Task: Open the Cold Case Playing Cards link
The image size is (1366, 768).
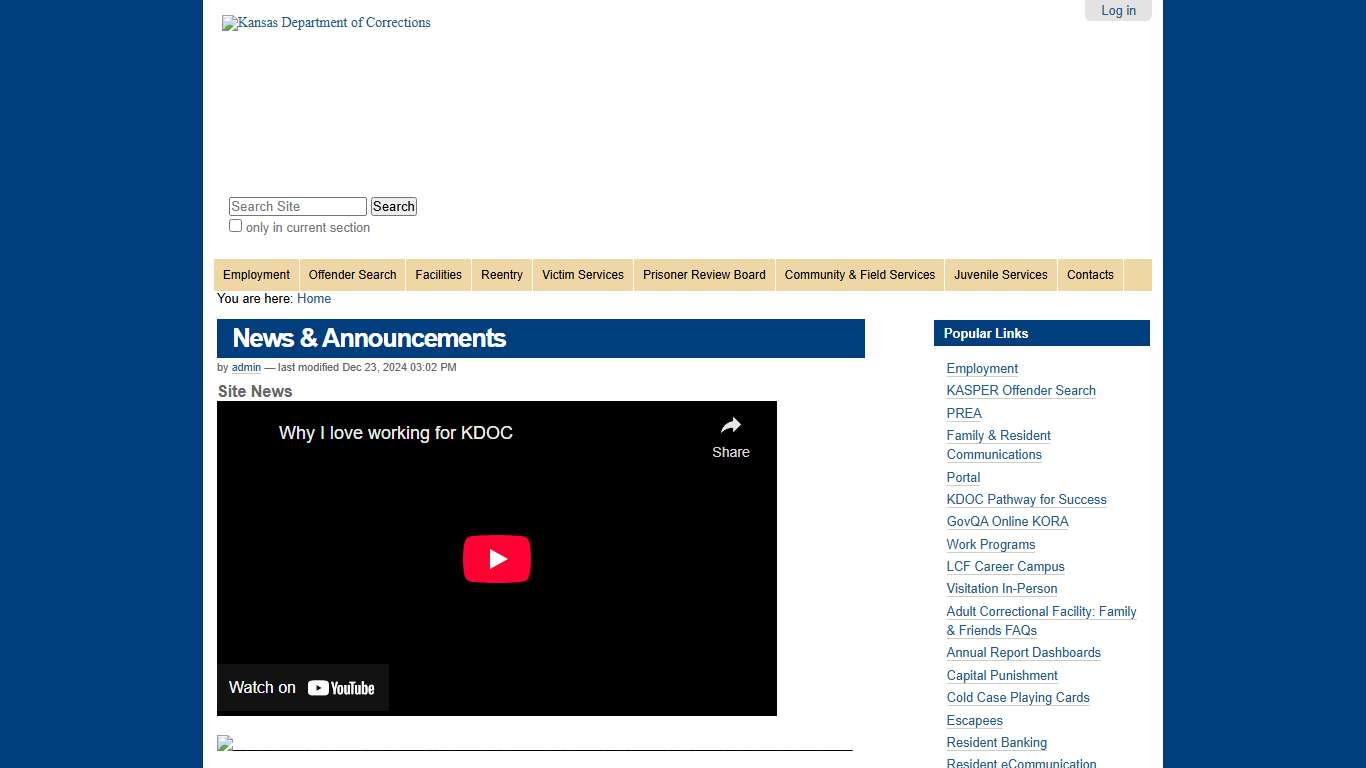Action: (1018, 698)
